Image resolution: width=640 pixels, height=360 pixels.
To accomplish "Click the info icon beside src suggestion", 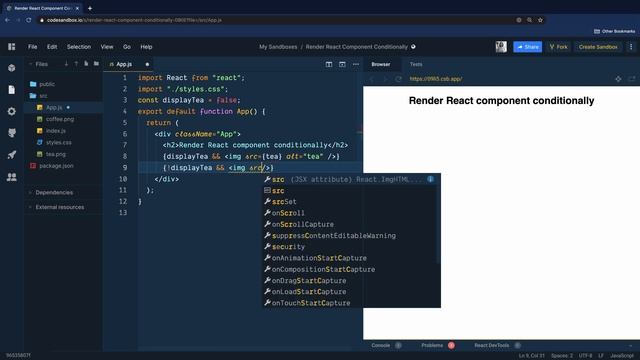I will pyautogui.click(x=430, y=179).
